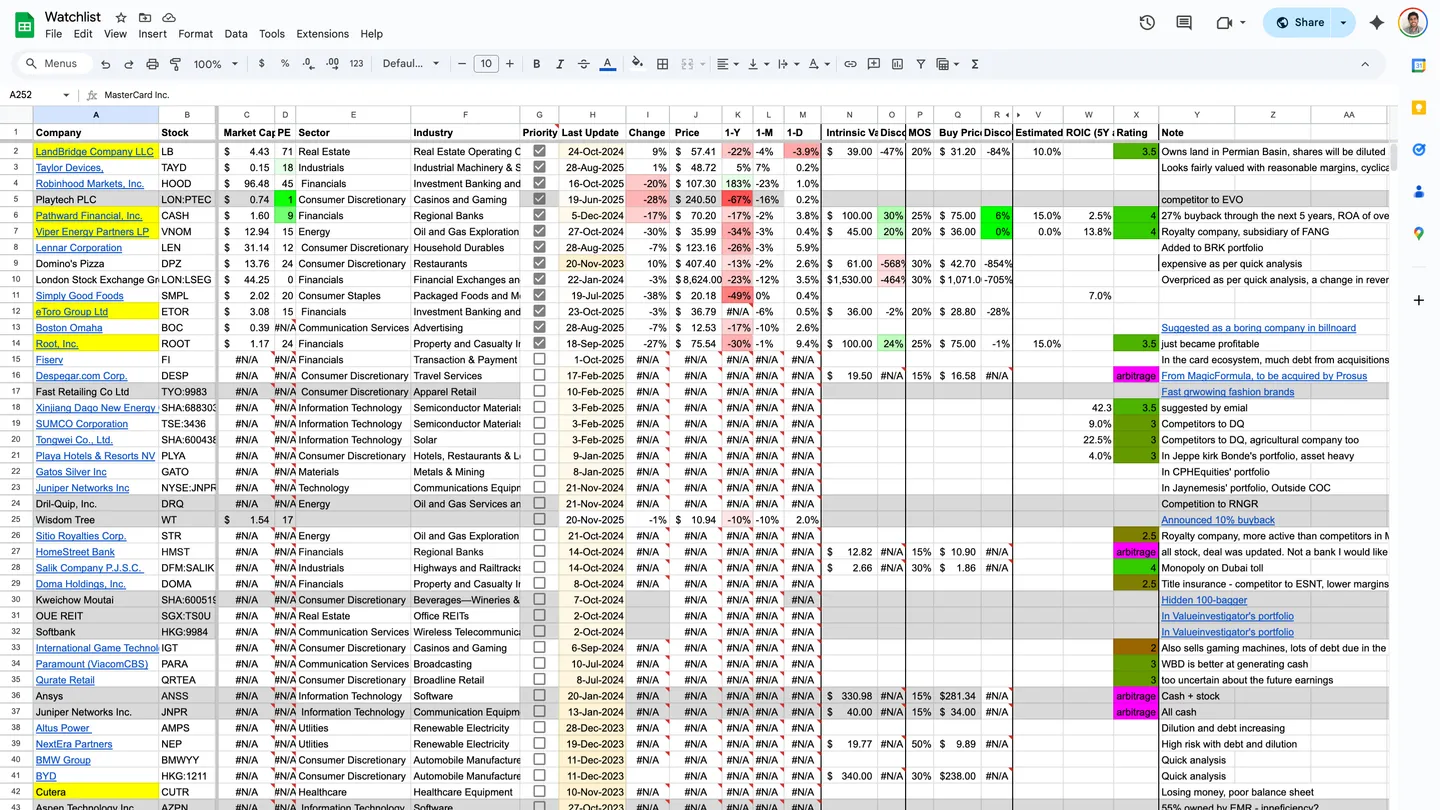
Task: Open the Extensions menu
Action: tap(322, 34)
